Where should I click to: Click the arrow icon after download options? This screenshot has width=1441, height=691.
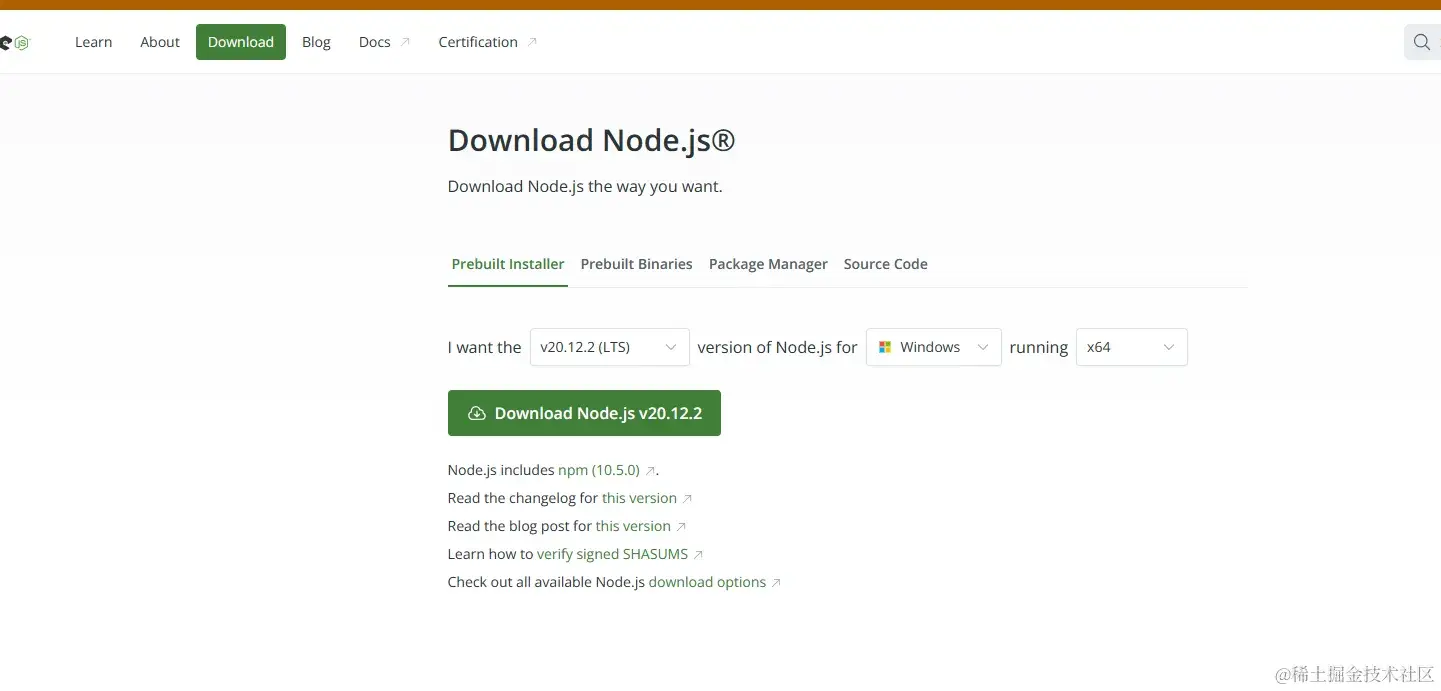coord(776,582)
